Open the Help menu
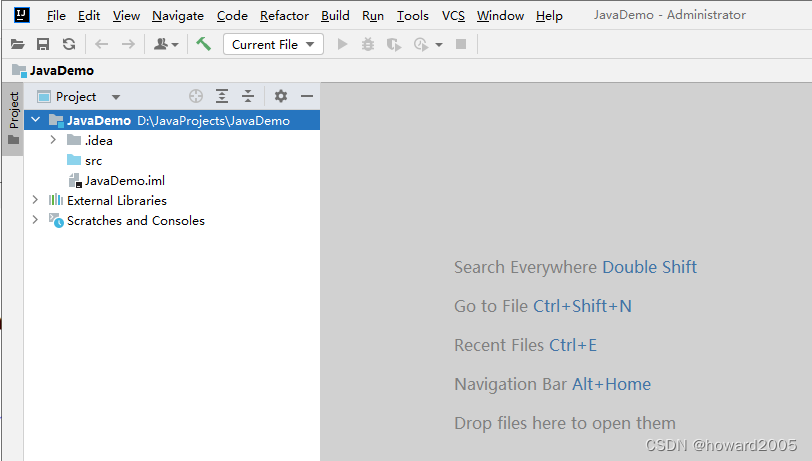The width and height of the screenshot is (812, 461). coord(549,16)
